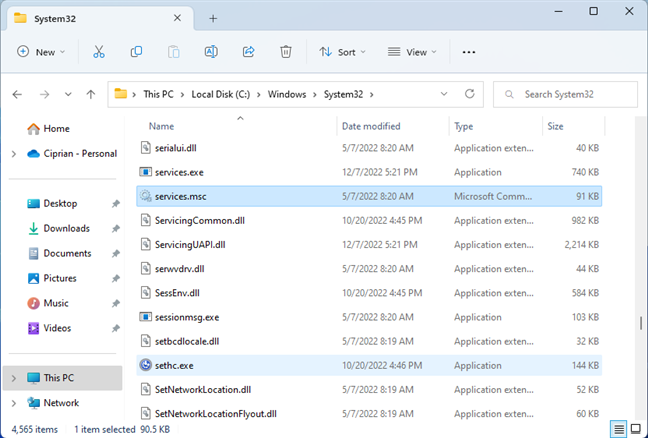Image resolution: width=648 pixels, height=438 pixels.
Task: Click the sessionmsg.exe application icon
Action: [145, 317]
